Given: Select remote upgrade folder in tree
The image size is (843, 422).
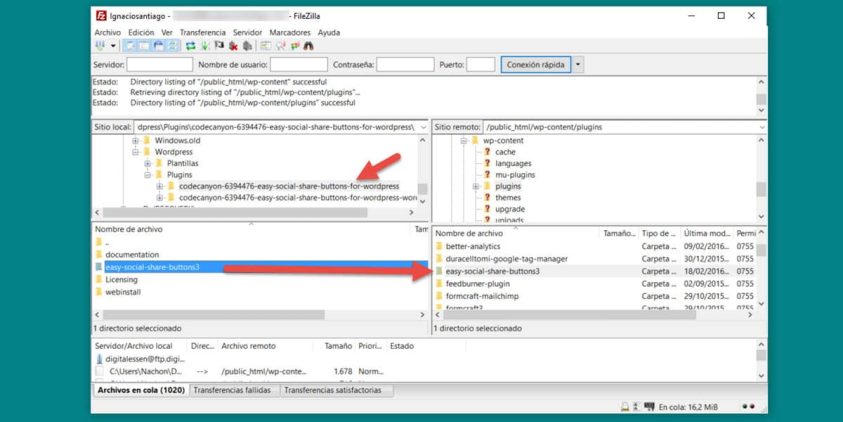Looking at the screenshot, I should [510, 209].
